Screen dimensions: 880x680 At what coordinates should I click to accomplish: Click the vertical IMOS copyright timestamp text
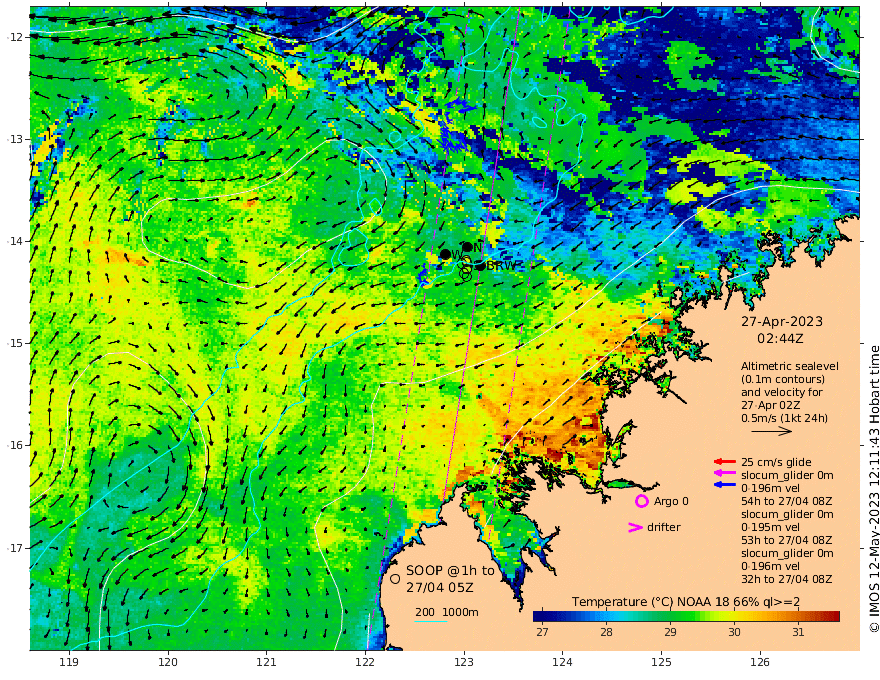tap(874, 489)
